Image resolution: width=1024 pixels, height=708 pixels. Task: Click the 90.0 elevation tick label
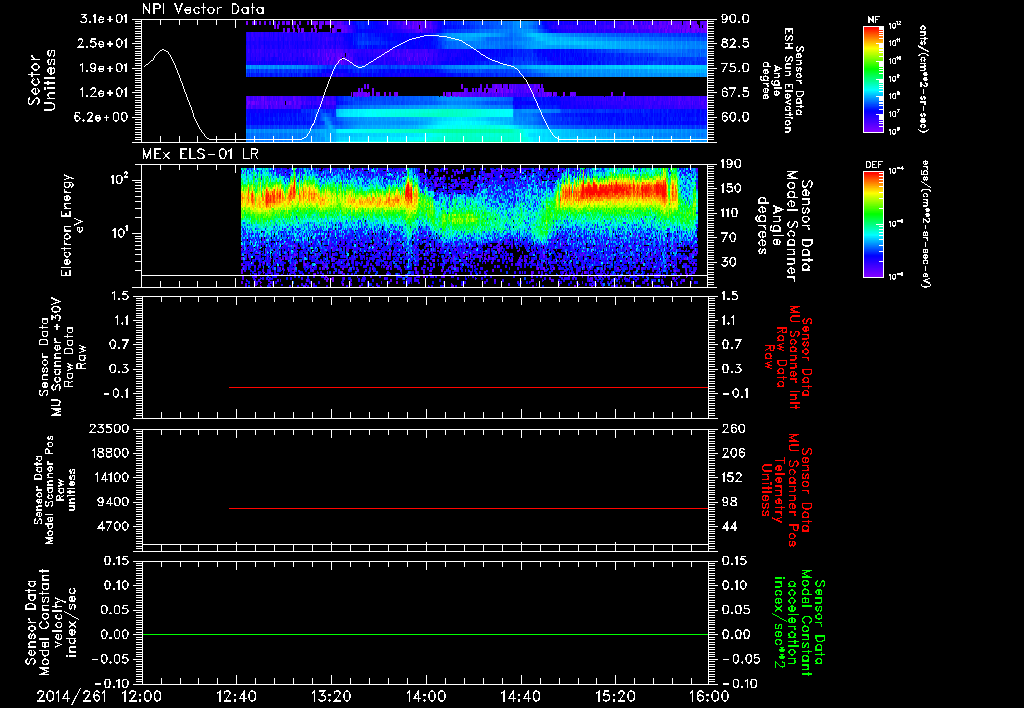(x=735, y=19)
